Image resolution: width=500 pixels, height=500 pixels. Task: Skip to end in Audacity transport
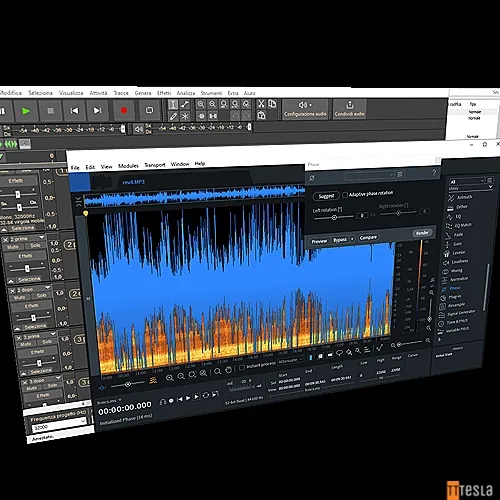point(97,110)
